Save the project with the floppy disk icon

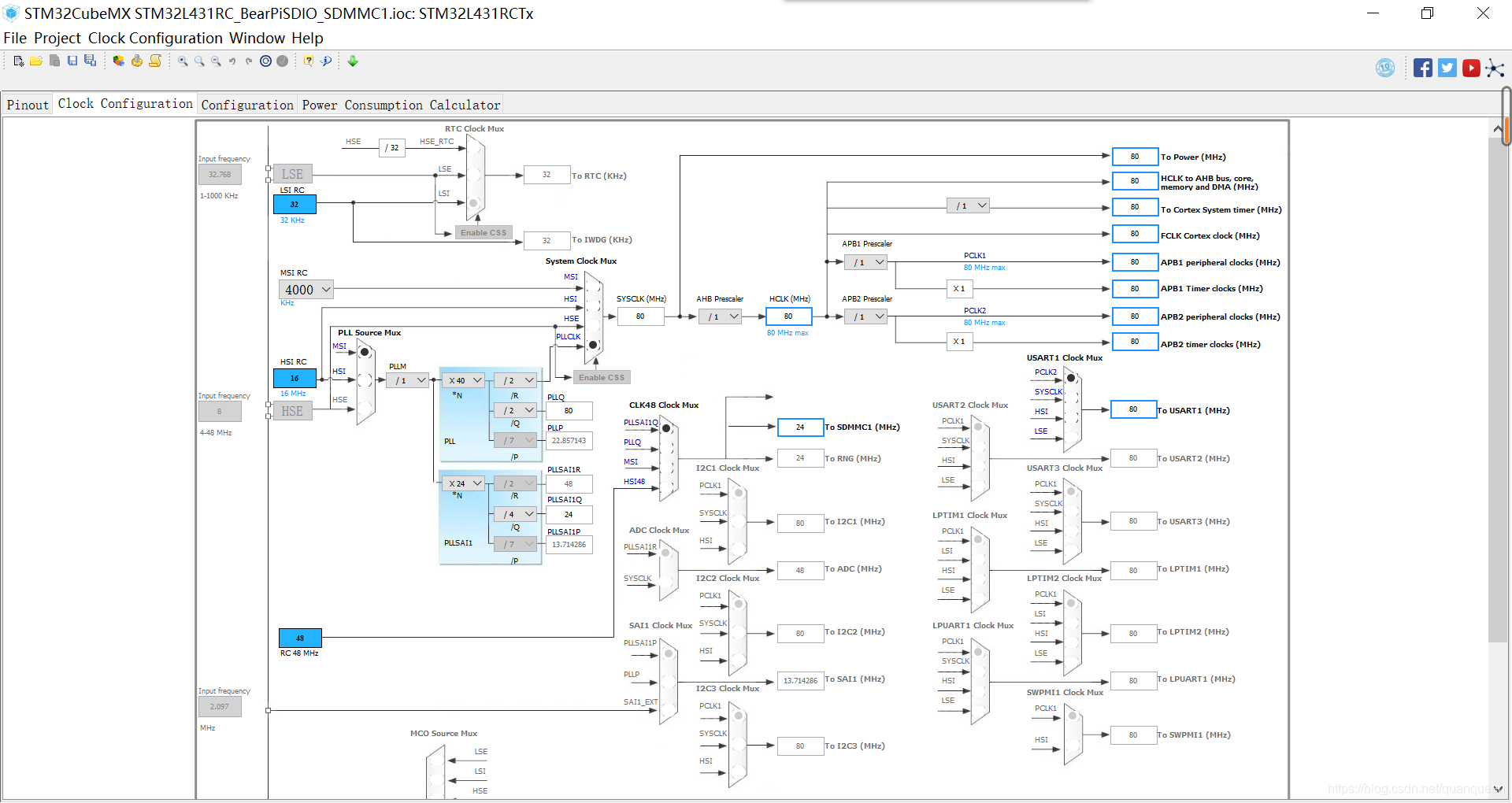click(72, 61)
